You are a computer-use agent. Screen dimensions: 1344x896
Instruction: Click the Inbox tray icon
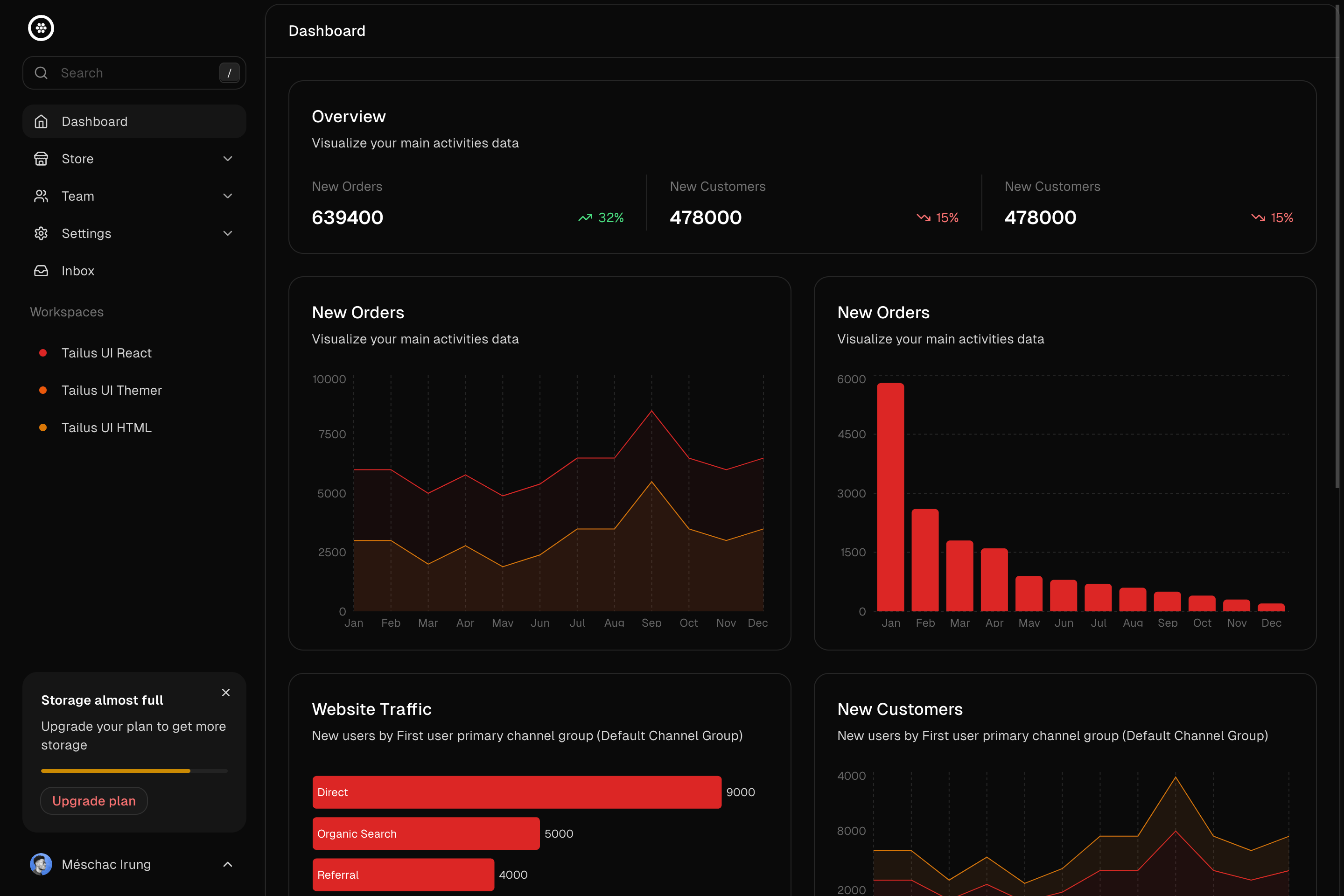[x=41, y=270]
